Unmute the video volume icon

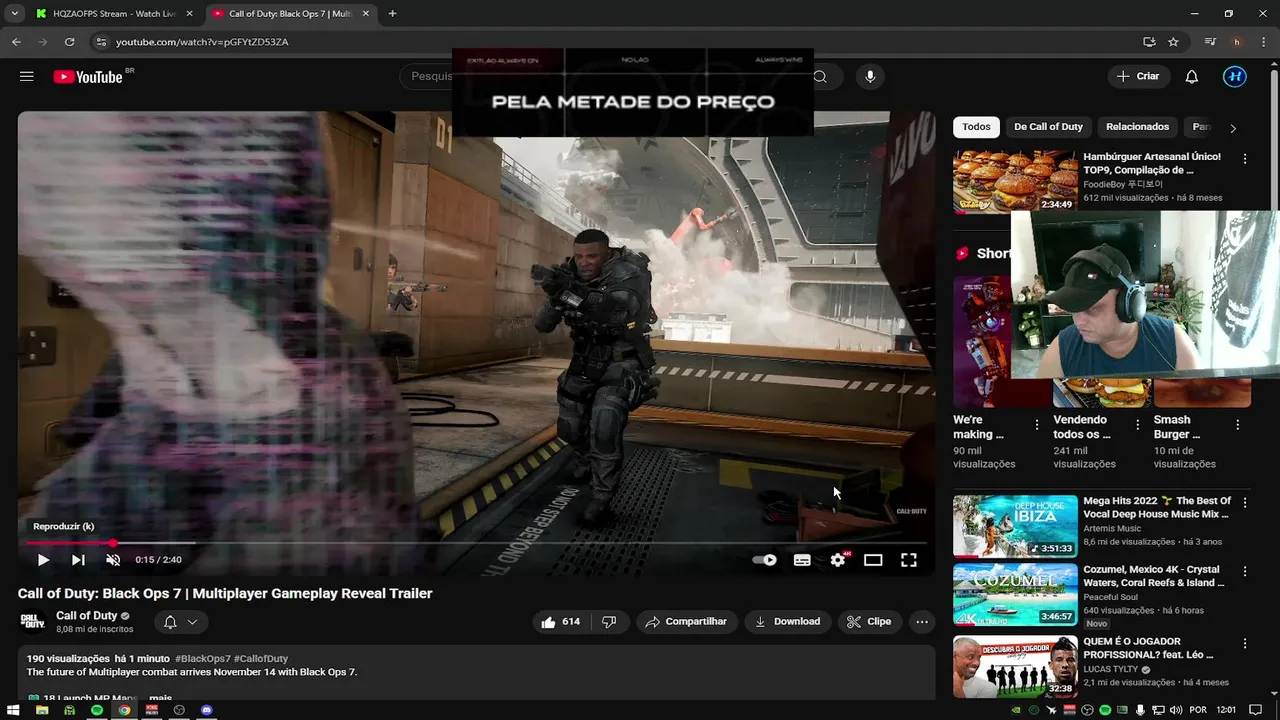point(113,560)
